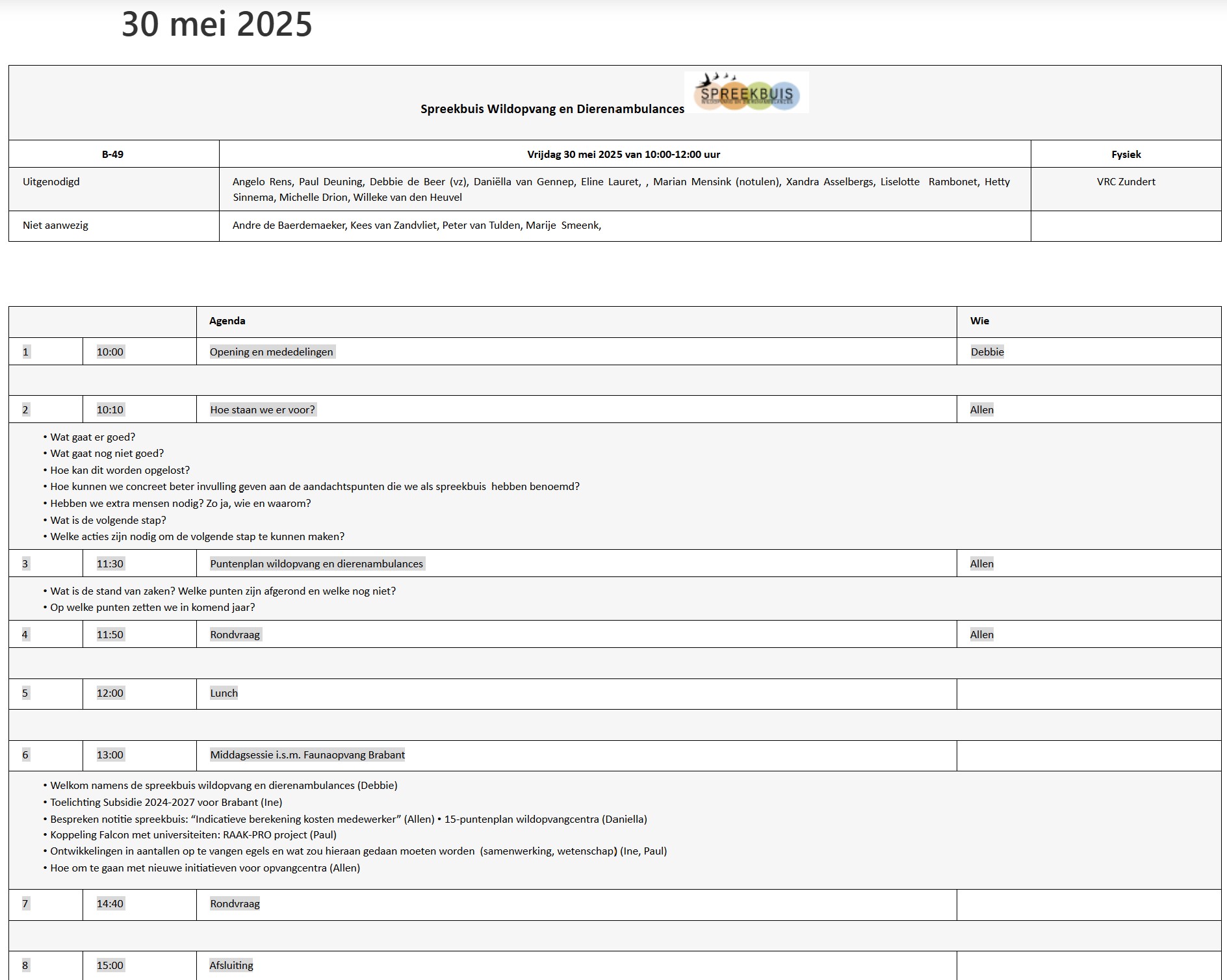This screenshot has height=980, width=1227.
Task: Click the '30 mei 2025' page heading
Action: [217, 24]
